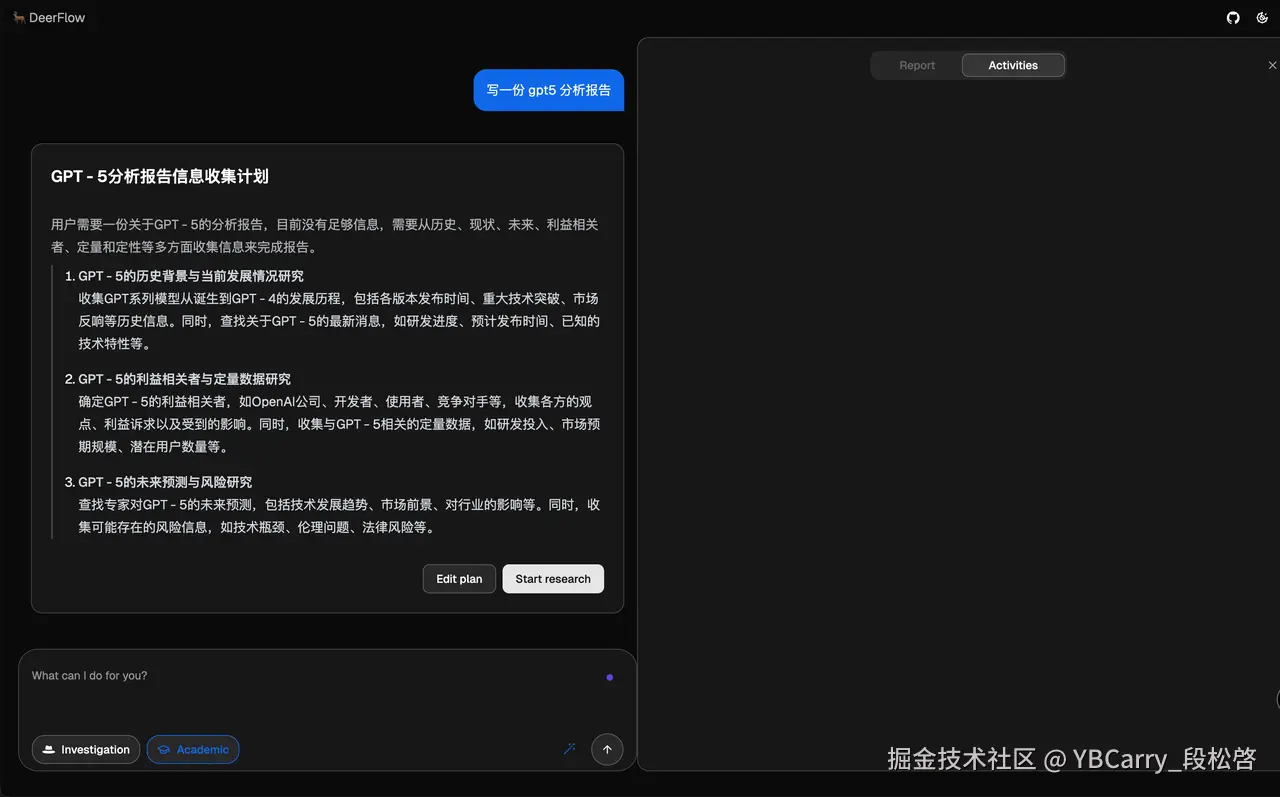Click step 2 heading 'GPT - 5的利益相关者与定量数据研究'

(185, 379)
